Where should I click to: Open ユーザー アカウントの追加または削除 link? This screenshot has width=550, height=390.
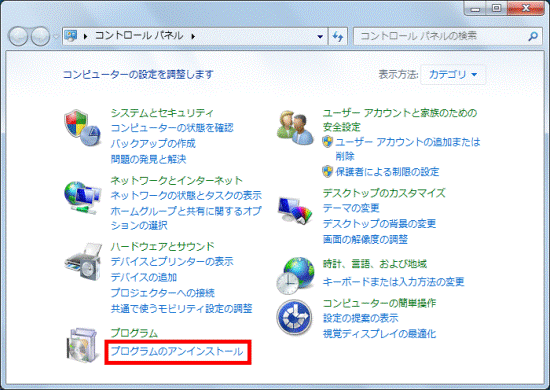click(x=407, y=149)
